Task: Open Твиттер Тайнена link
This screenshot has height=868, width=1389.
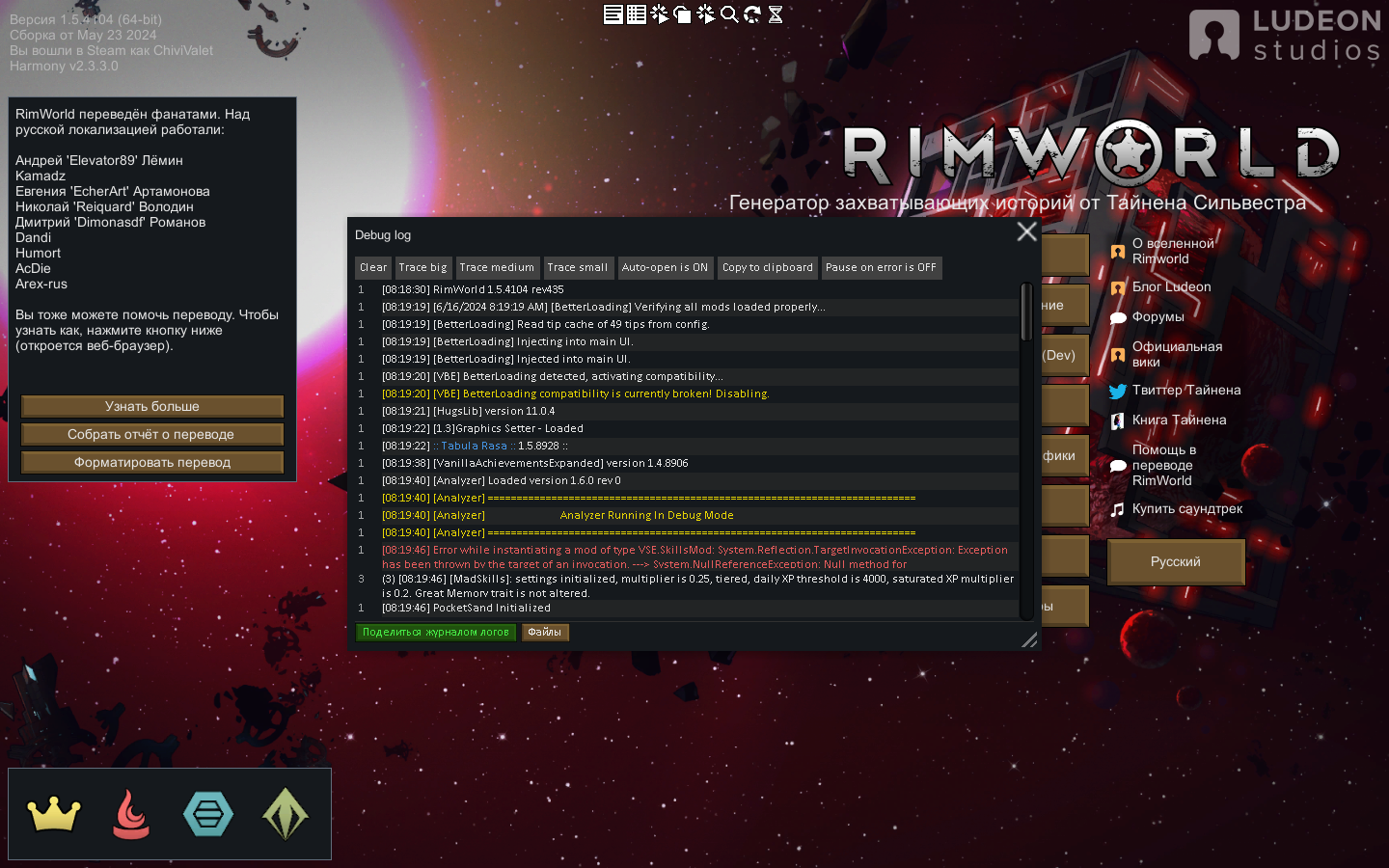Action: tap(1186, 391)
